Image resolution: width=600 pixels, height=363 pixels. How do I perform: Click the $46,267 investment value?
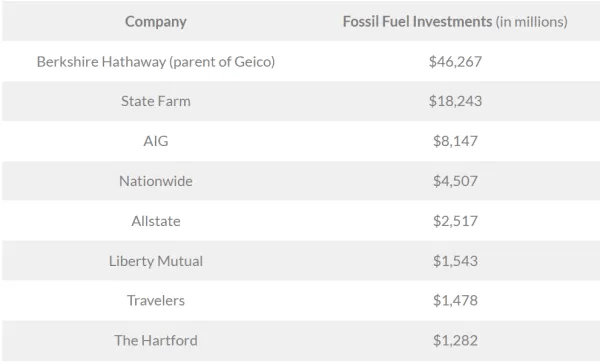[x=455, y=62]
